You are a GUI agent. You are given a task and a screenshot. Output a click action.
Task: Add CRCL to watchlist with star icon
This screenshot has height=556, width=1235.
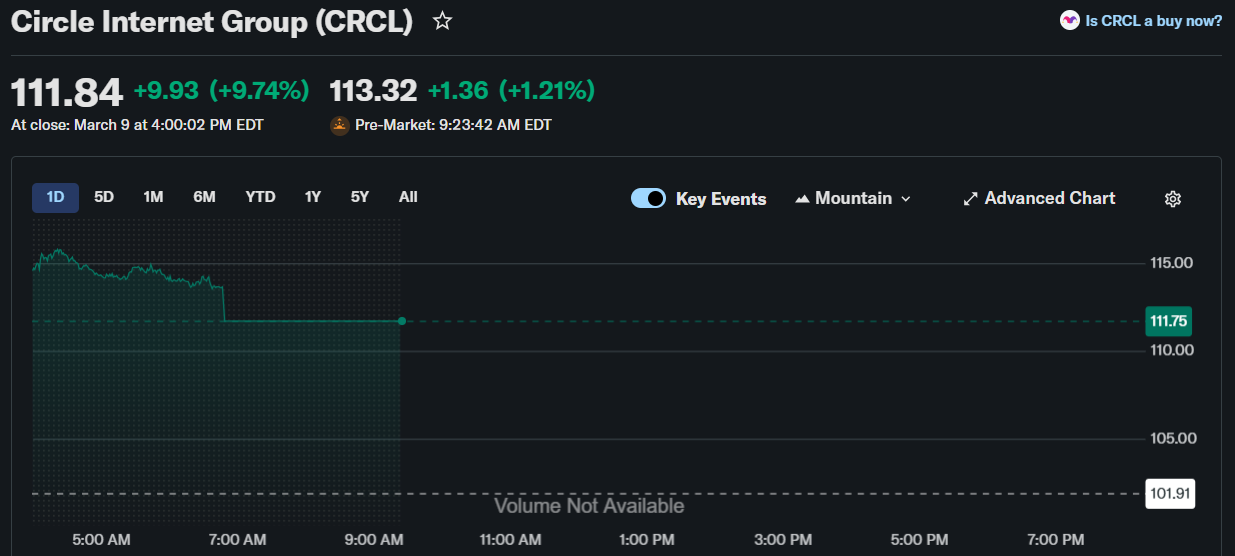(x=442, y=21)
